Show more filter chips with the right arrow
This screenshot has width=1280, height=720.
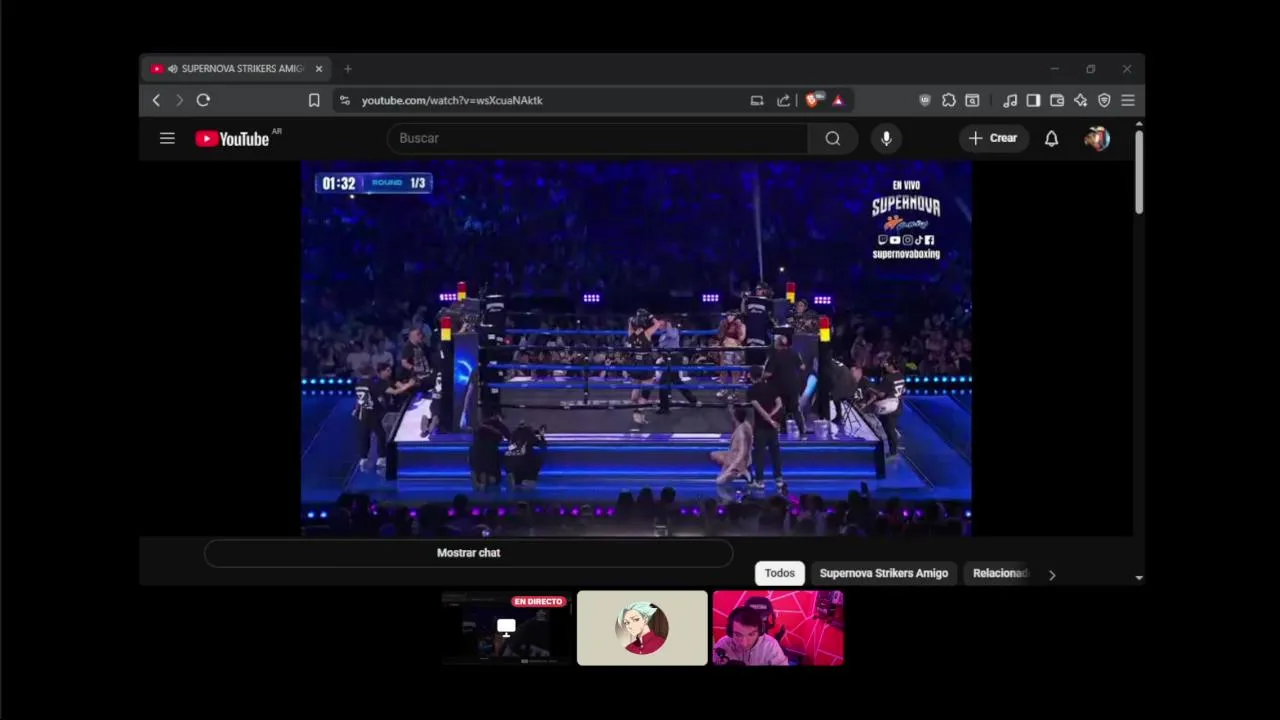click(1052, 574)
